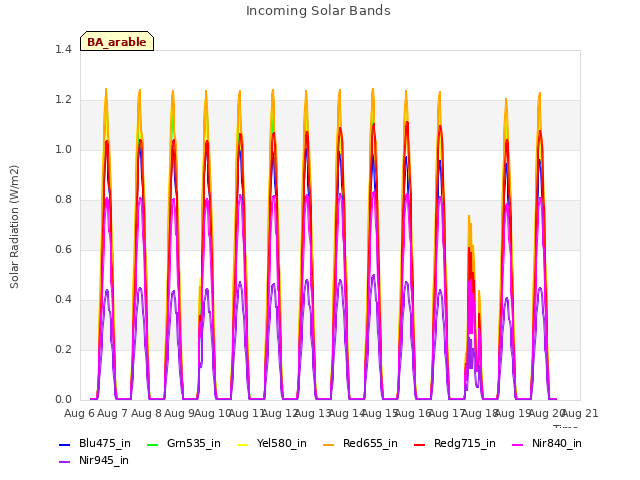Click the red Redg715_in color marker
Viewport: 640px width, 480px height.
pos(419,444)
